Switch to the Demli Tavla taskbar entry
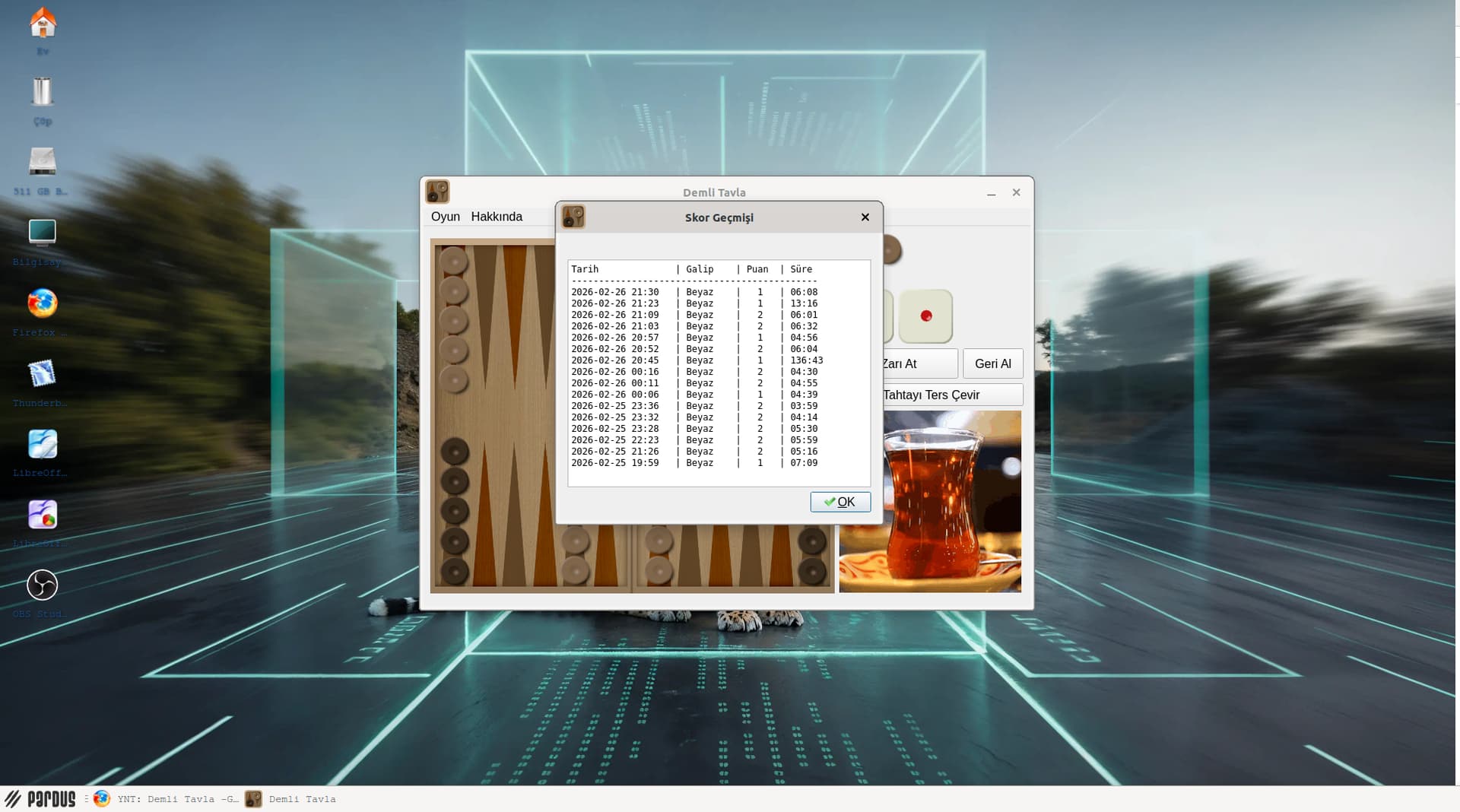The width and height of the screenshot is (1460, 812). click(292, 799)
